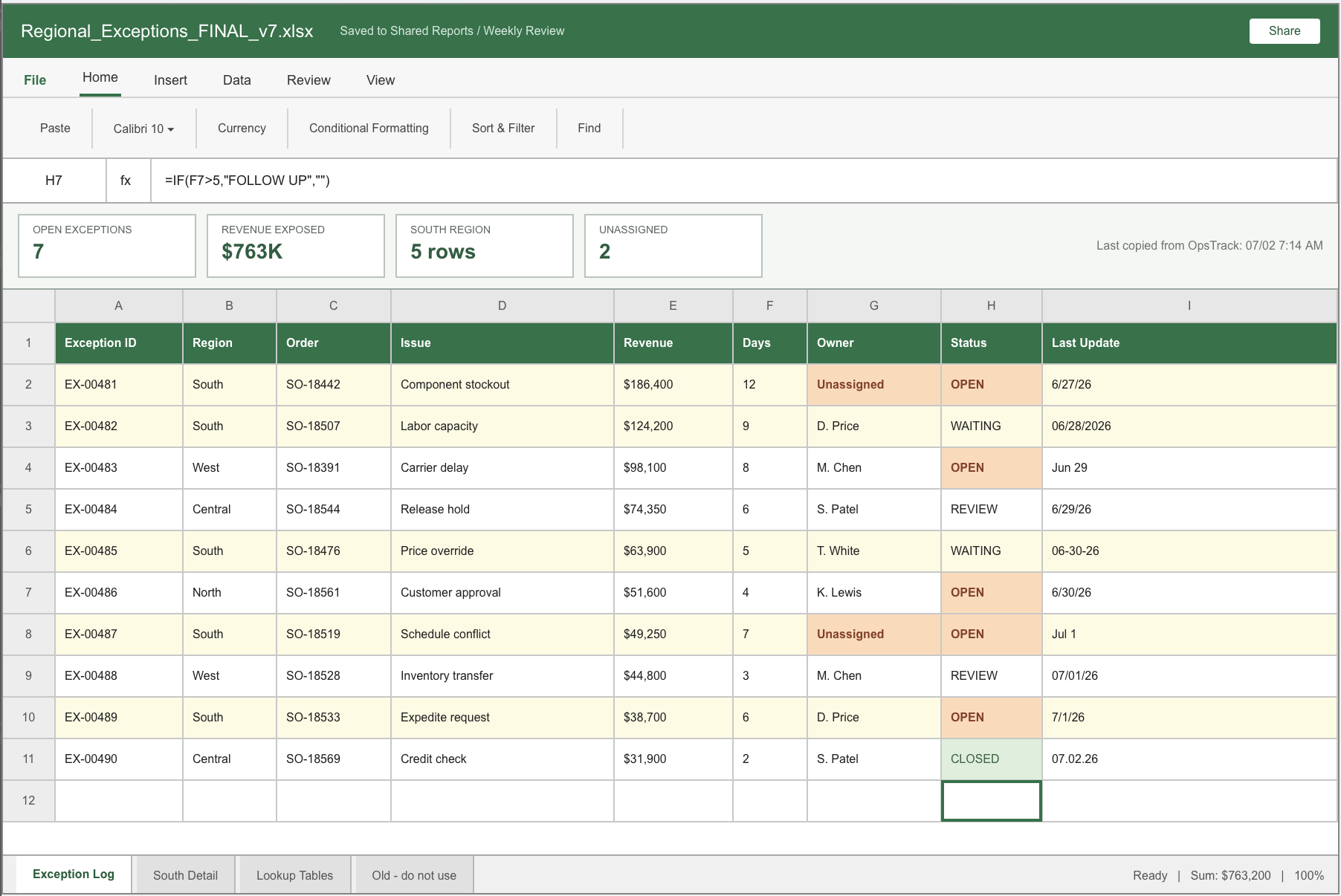Screen dimensions: 1341x896
Task: Select the Open Exceptions summary card
Action: point(107,245)
